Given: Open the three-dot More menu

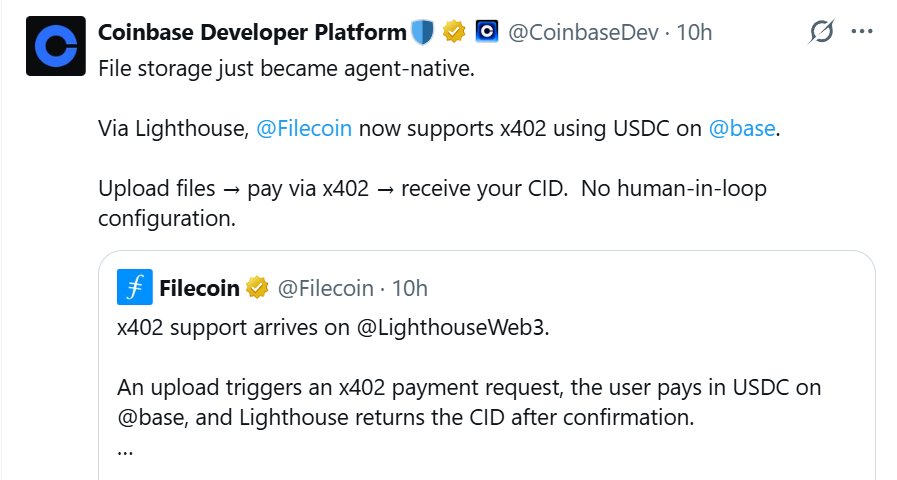Looking at the screenshot, I should click(861, 32).
